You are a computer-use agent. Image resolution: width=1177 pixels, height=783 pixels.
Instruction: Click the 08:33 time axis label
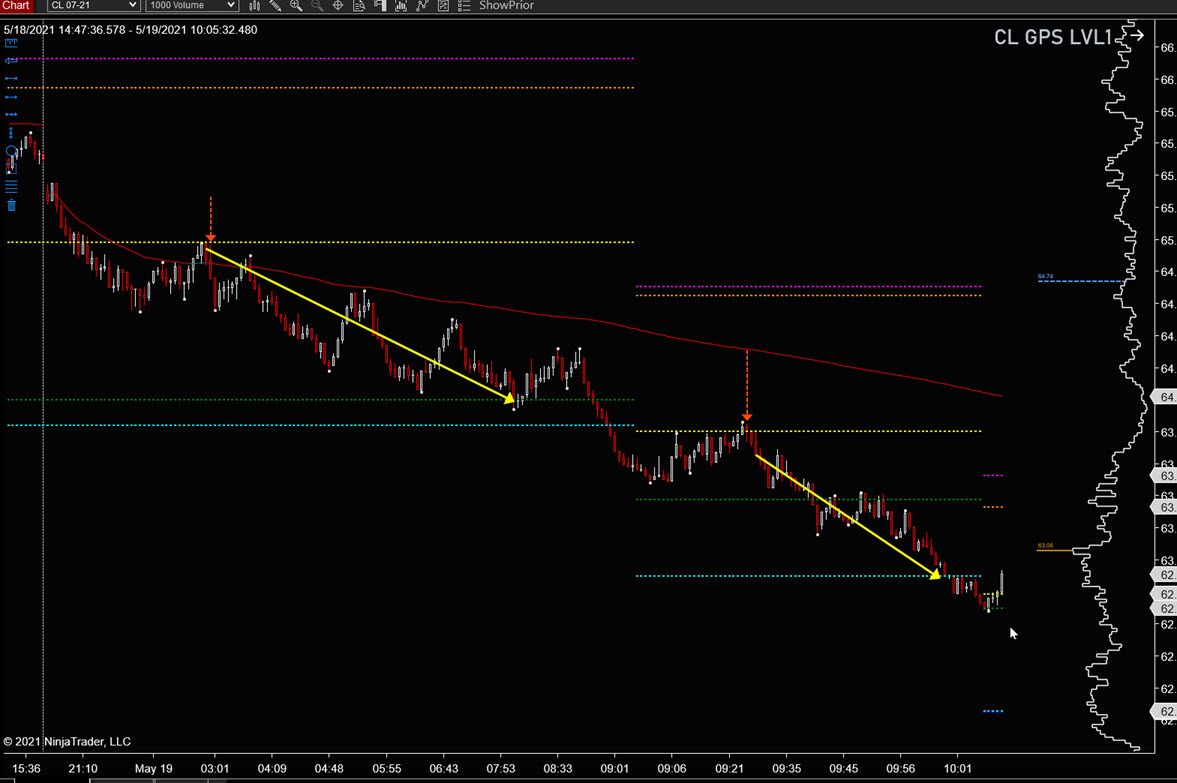(558, 768)
